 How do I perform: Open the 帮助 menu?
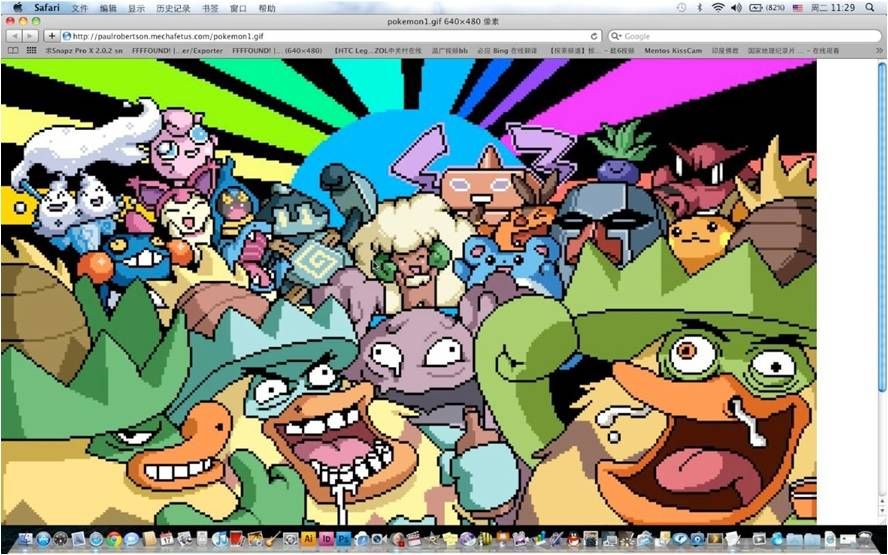267,8
